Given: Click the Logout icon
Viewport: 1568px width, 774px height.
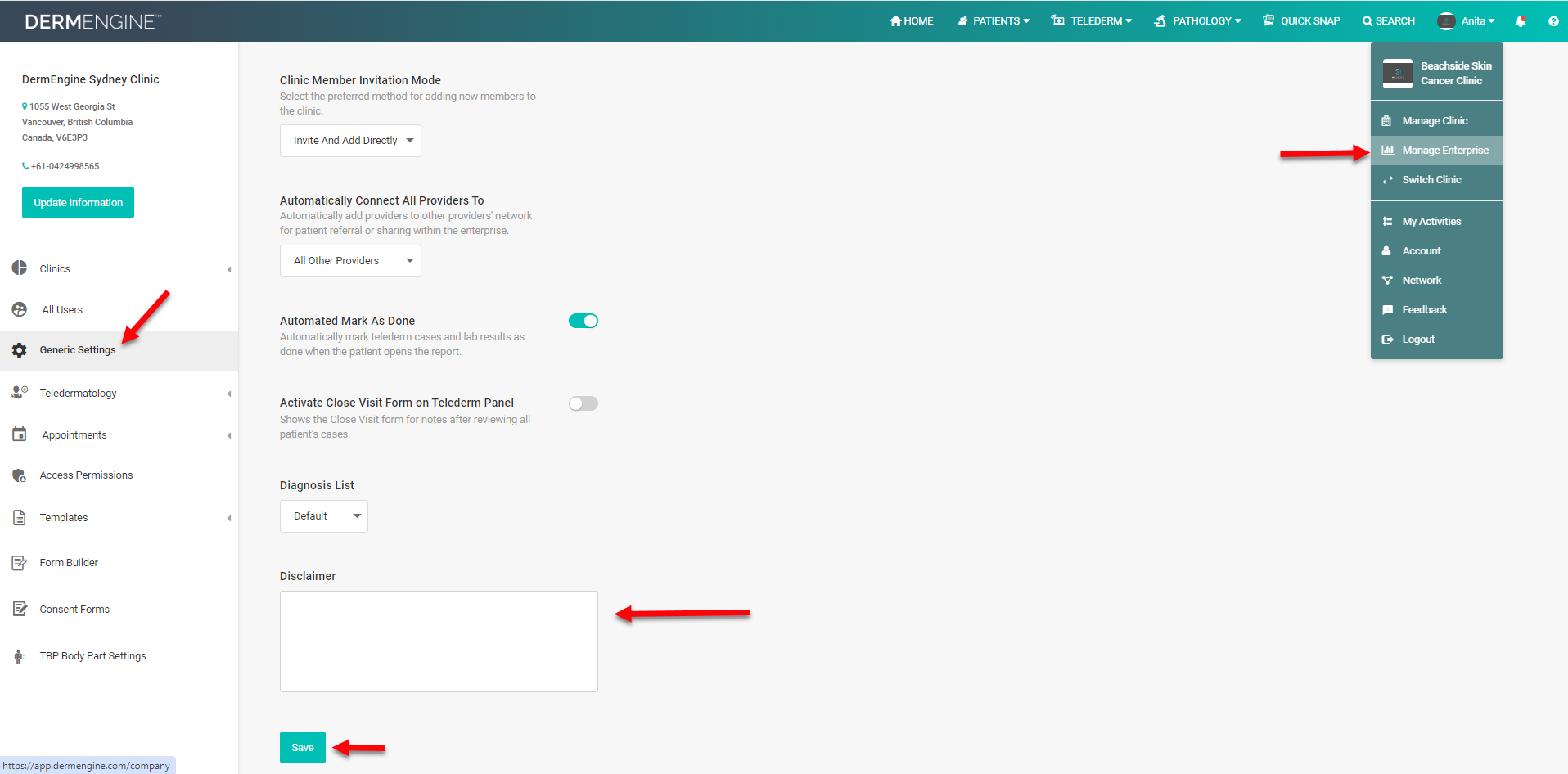Looking at the screenshot, I should click(x=1387, y=340).
